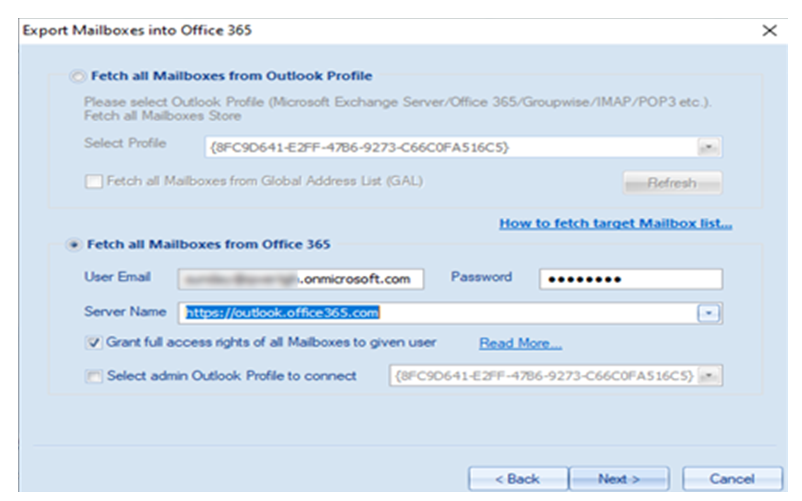Viewport: 802px width, 501px height.
Task: Click the 'Export Mailboxes into Office 365' title
Action: pos(137,31)
